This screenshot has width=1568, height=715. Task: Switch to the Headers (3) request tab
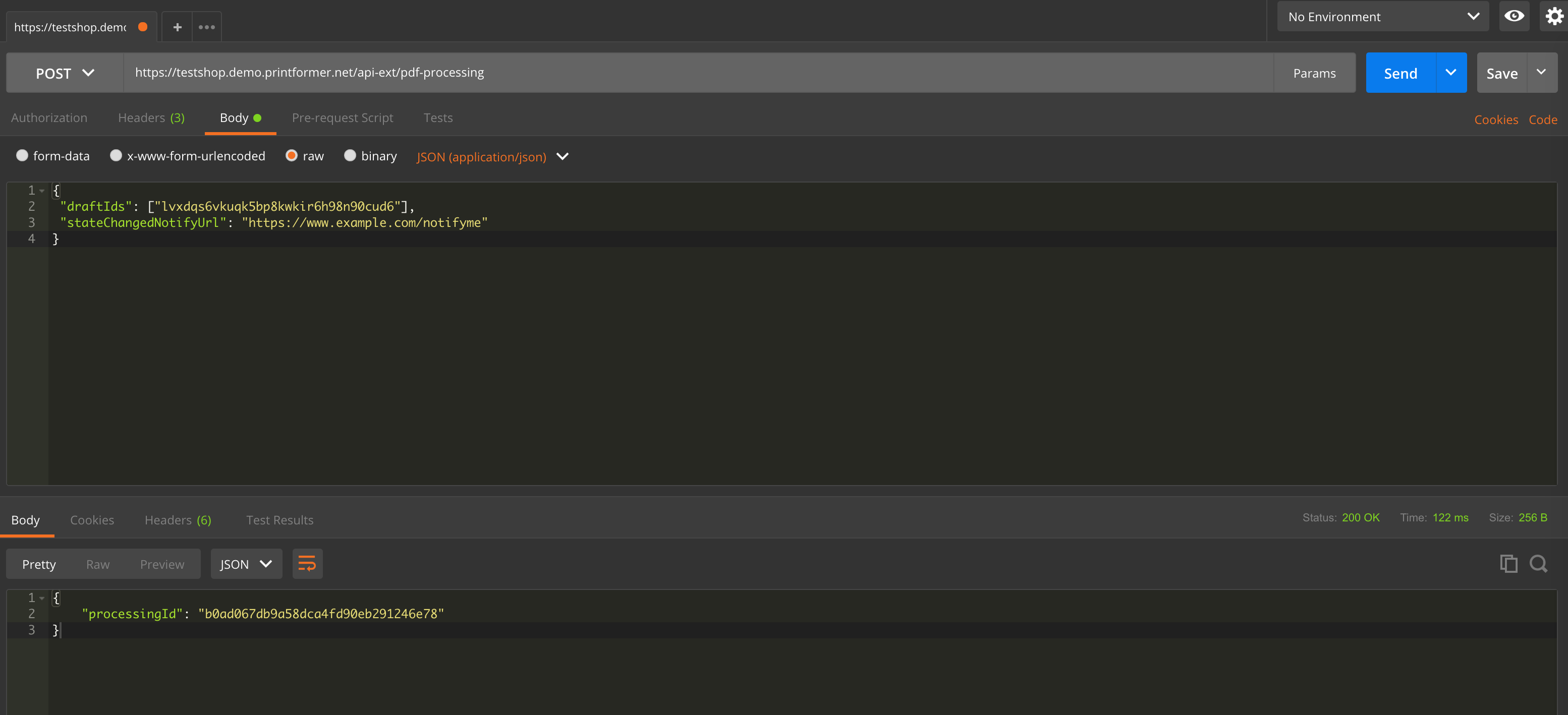(x=151, y=117)
